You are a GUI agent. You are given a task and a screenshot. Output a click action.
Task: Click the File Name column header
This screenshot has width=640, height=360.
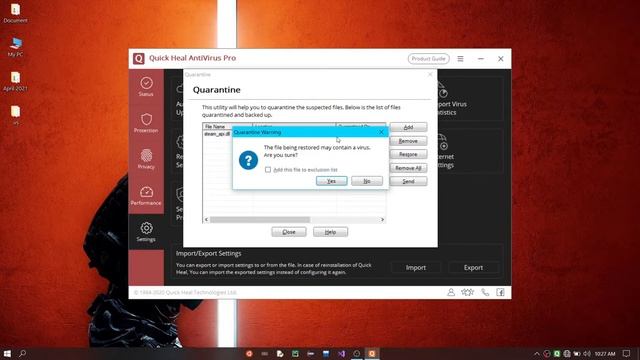click(228, 127)
